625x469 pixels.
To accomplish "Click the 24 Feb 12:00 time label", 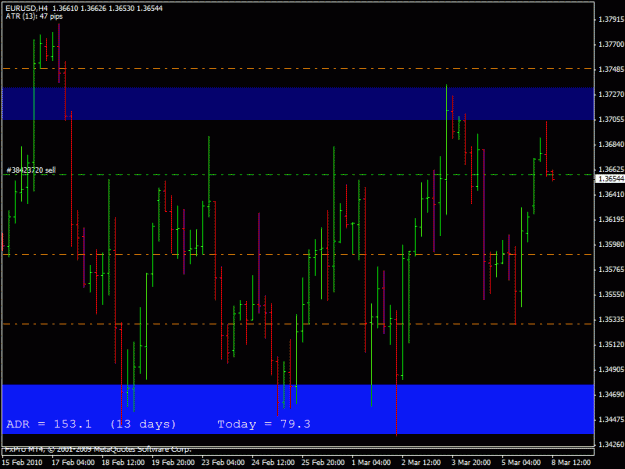I will (x=273, y=462).
